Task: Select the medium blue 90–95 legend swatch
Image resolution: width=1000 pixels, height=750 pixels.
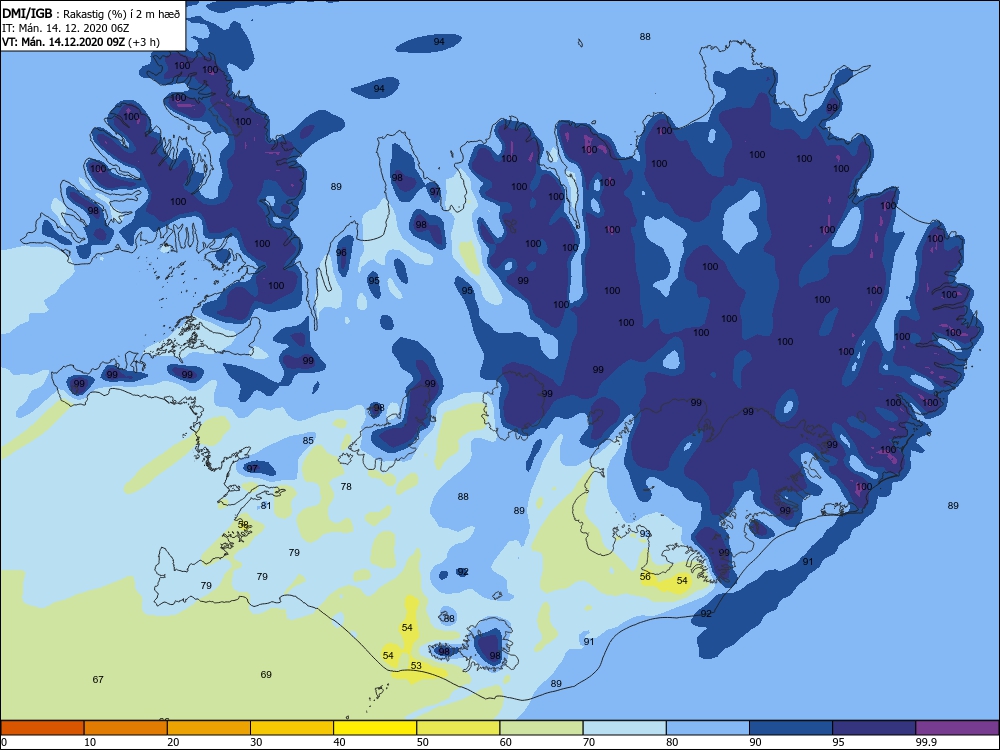Action: coord(791,728)
